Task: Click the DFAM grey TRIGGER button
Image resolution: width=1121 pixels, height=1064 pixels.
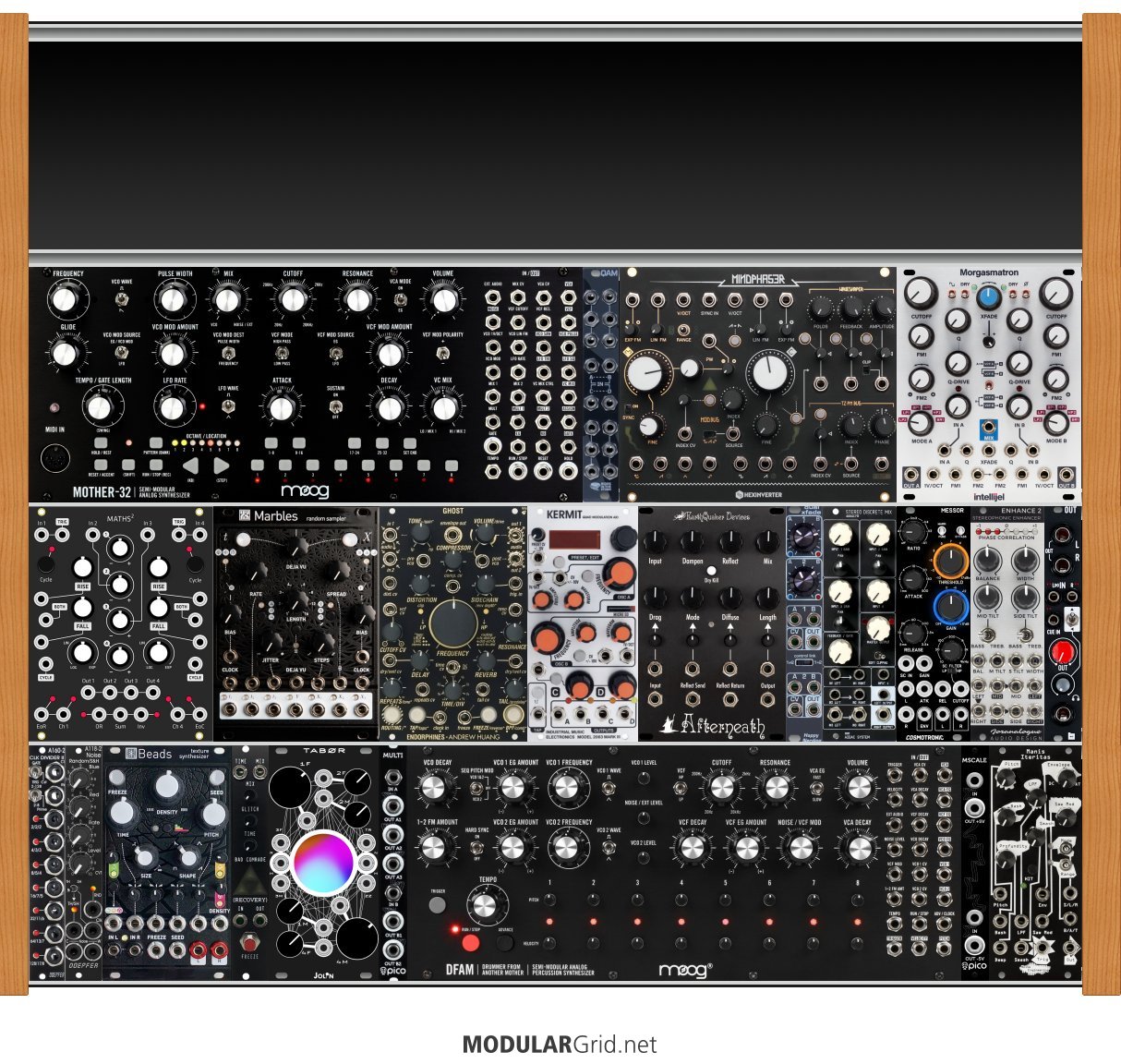Action: point(438,905)
